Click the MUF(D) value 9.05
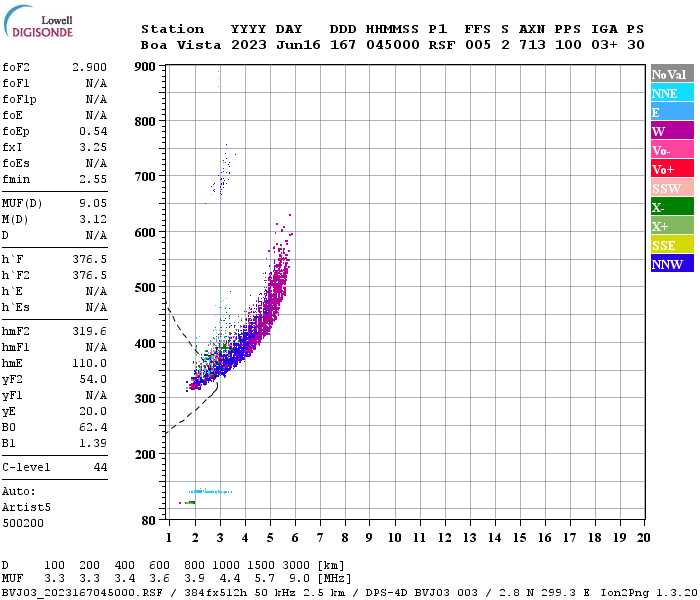The image size is (700, 600). 93,203
